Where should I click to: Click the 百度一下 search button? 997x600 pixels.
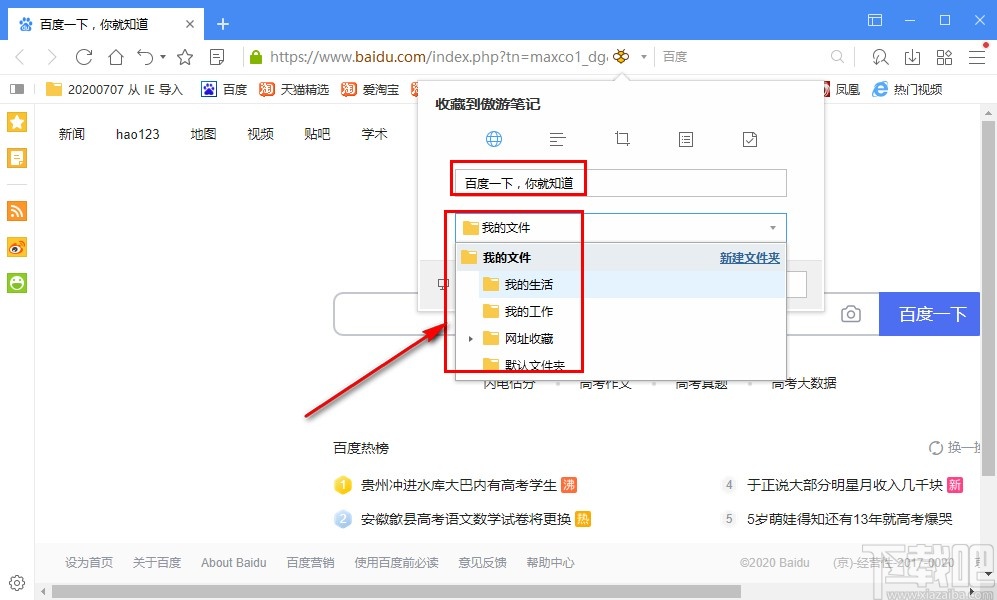tap(930, 314)
